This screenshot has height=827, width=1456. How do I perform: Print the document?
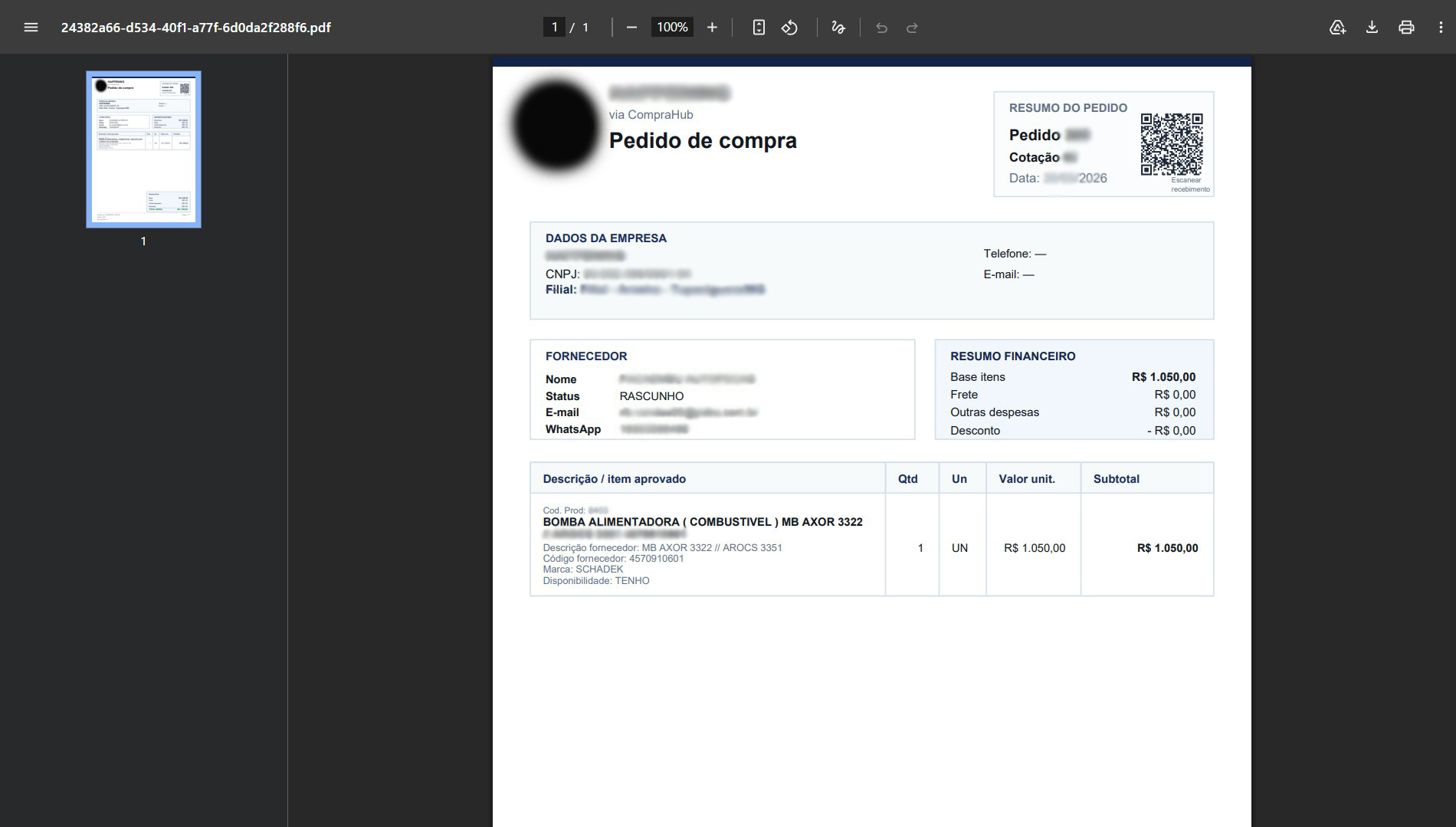[1406, 28]
